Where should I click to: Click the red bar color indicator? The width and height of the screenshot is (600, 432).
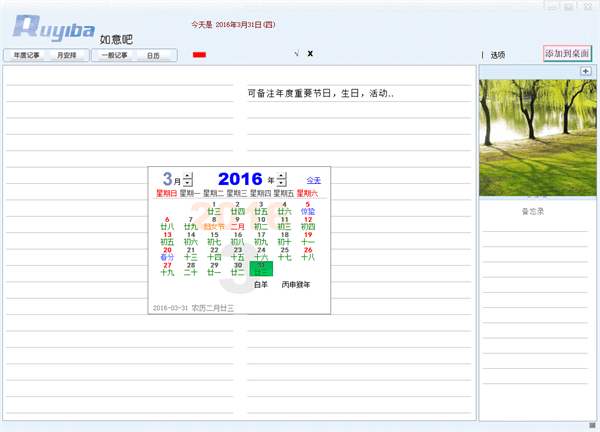pos(199,54)
